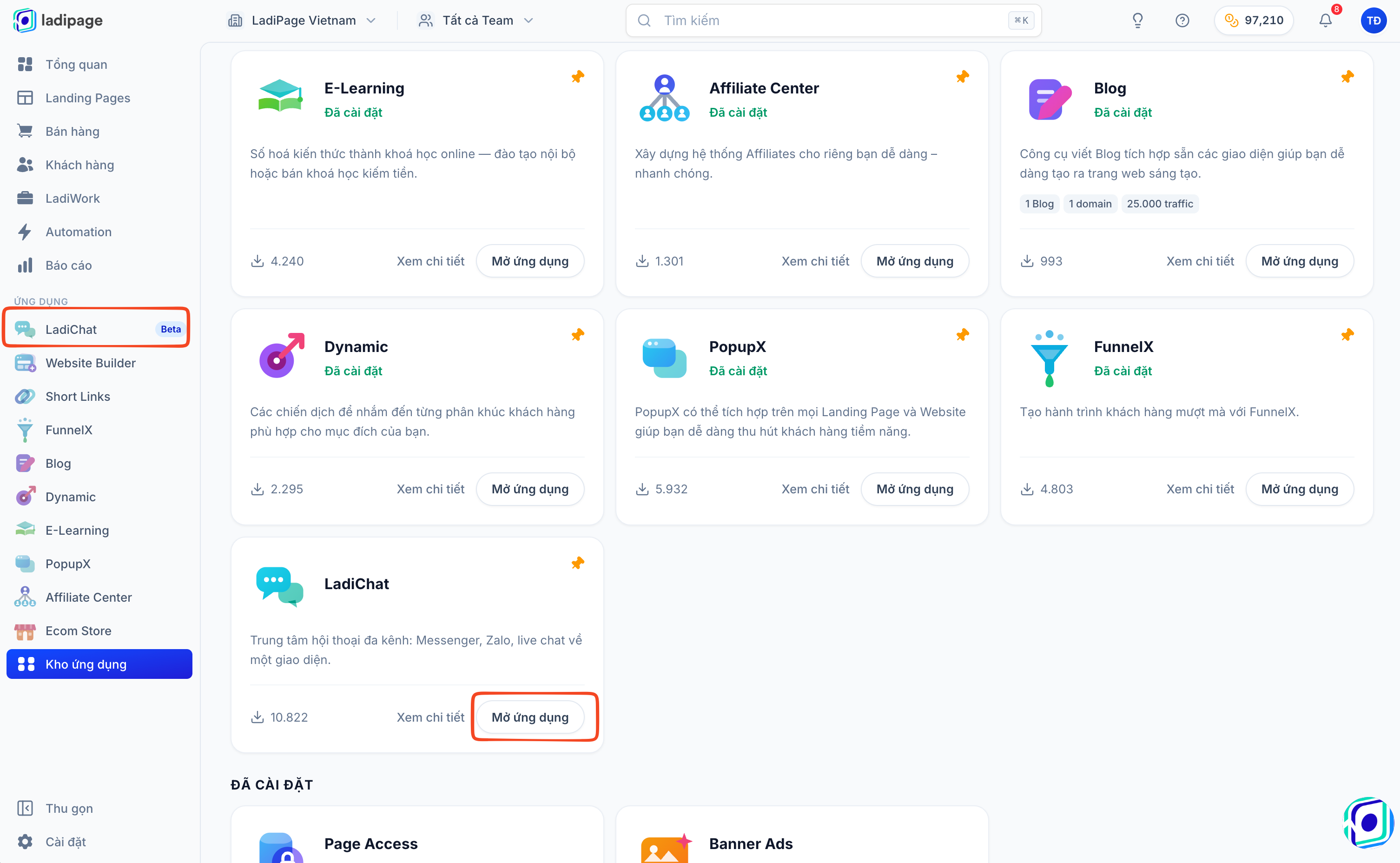1400x863 pixels.
Task: Click Mở ứng dụng on Dynamic card
Action: coord(530,489)
